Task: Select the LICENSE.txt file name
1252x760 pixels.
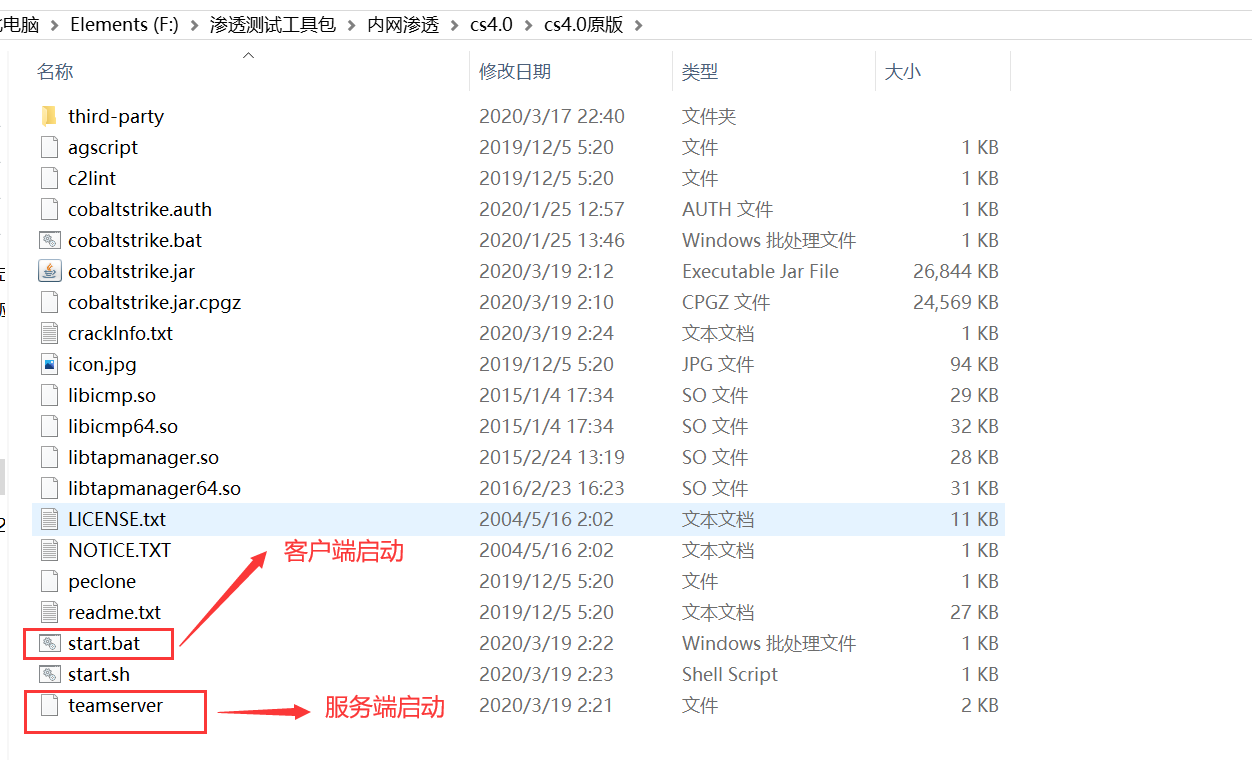Action: pyautogui.click(x=117, y=519)
